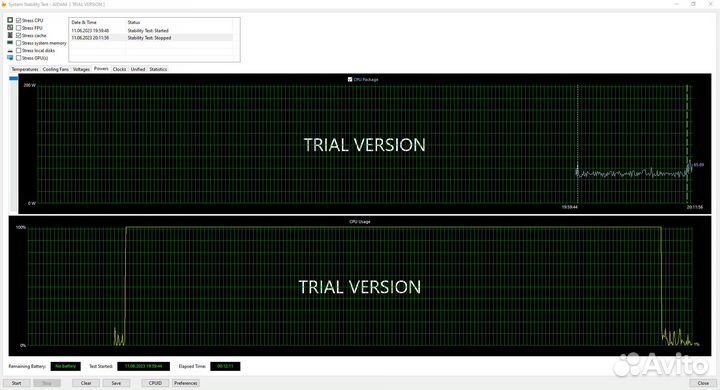This screenshot has width=720, height=390.
Task: Click the Save button
Action: 116,383
